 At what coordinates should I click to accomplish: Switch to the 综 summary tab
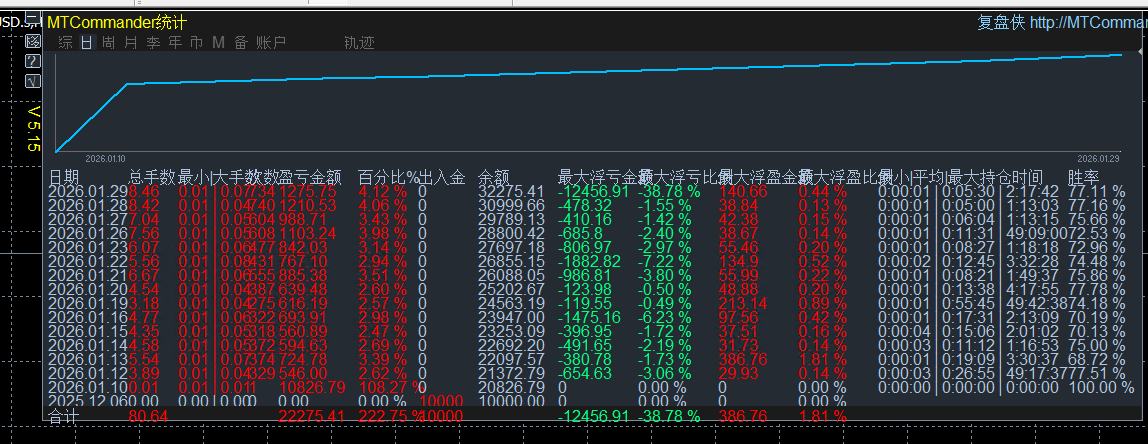[x=65, y=43]
